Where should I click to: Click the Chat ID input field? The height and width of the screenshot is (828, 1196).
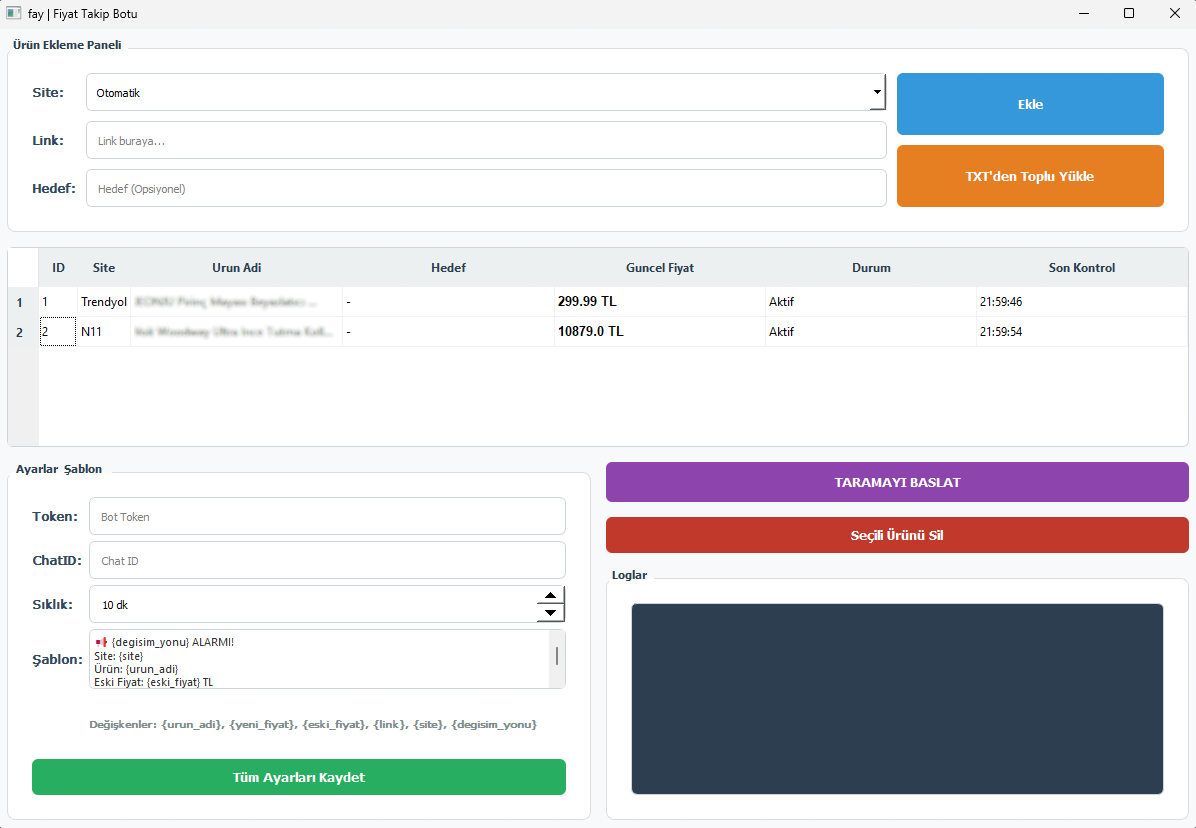[x=327, y=560]
